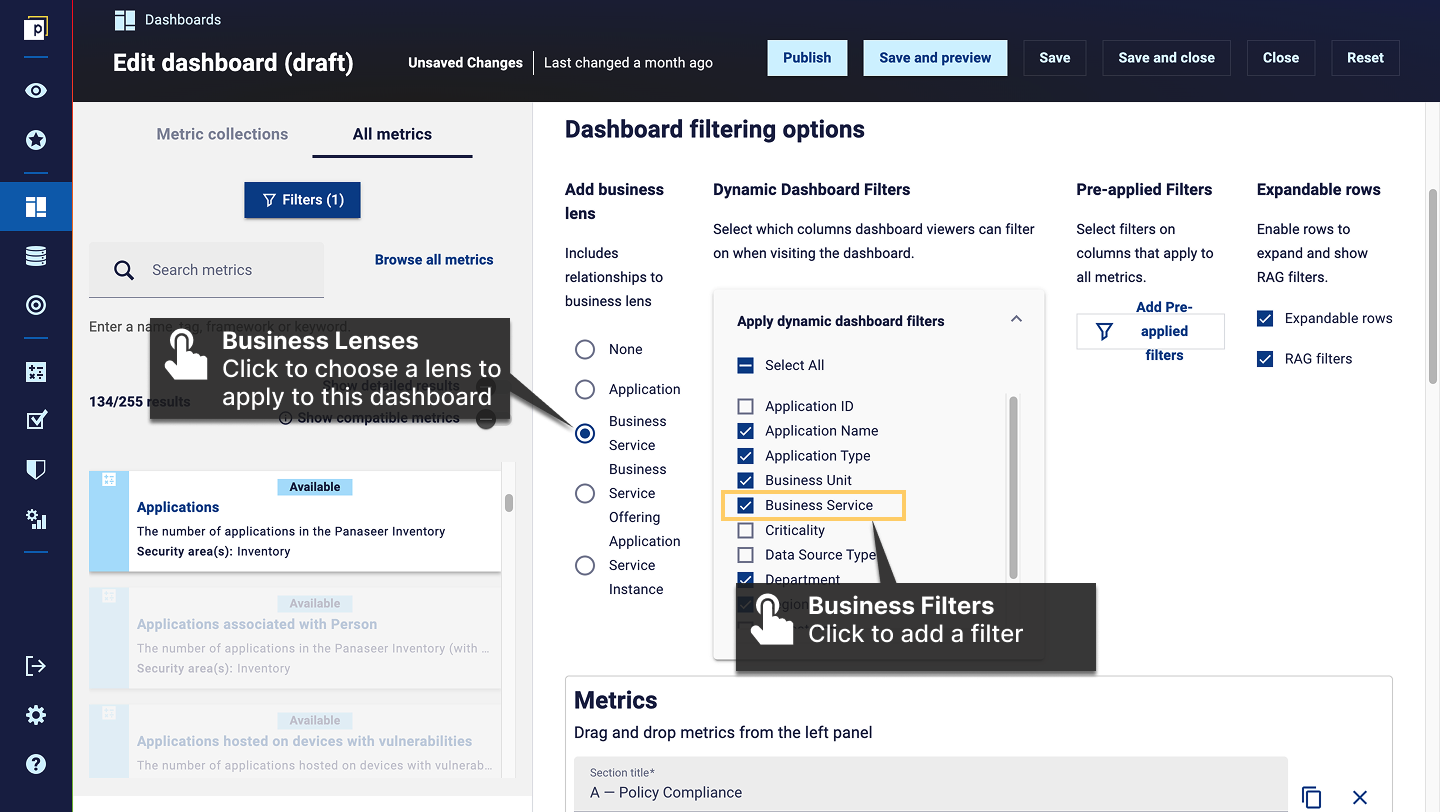
Task: Open the checkbox tasks sidebar icon
Action: pyautogui.click(x=36, y=420)
